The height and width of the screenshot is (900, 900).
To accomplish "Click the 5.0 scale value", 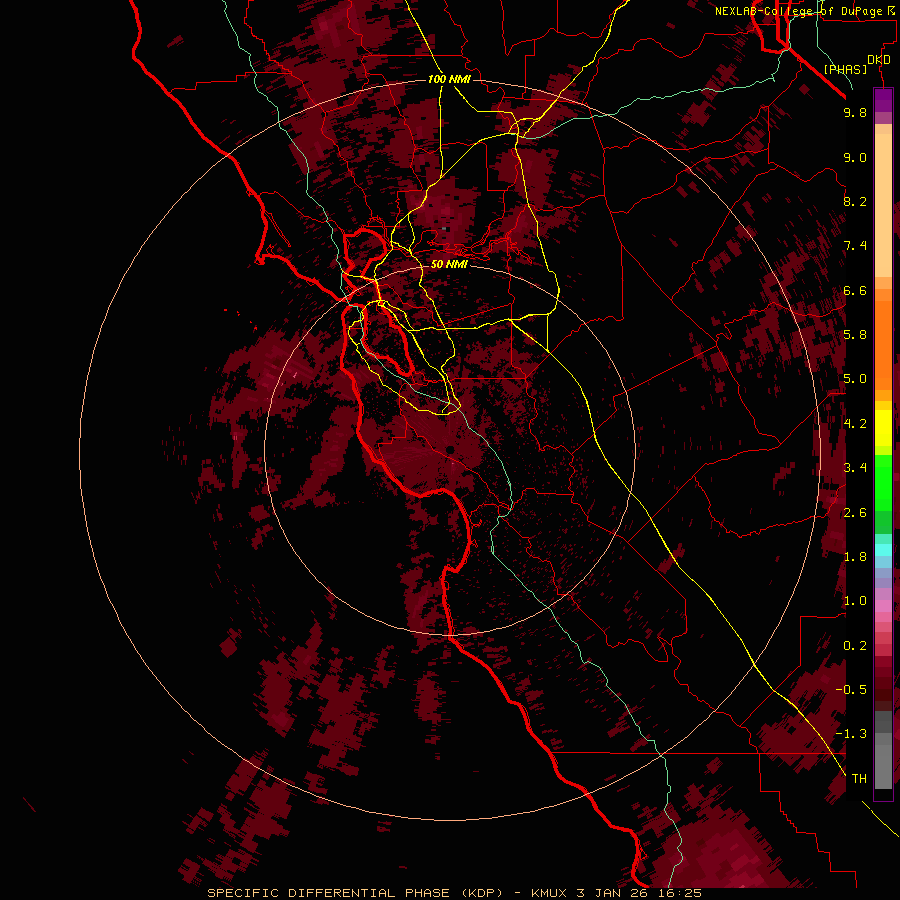I will click(x=855, y=379).
